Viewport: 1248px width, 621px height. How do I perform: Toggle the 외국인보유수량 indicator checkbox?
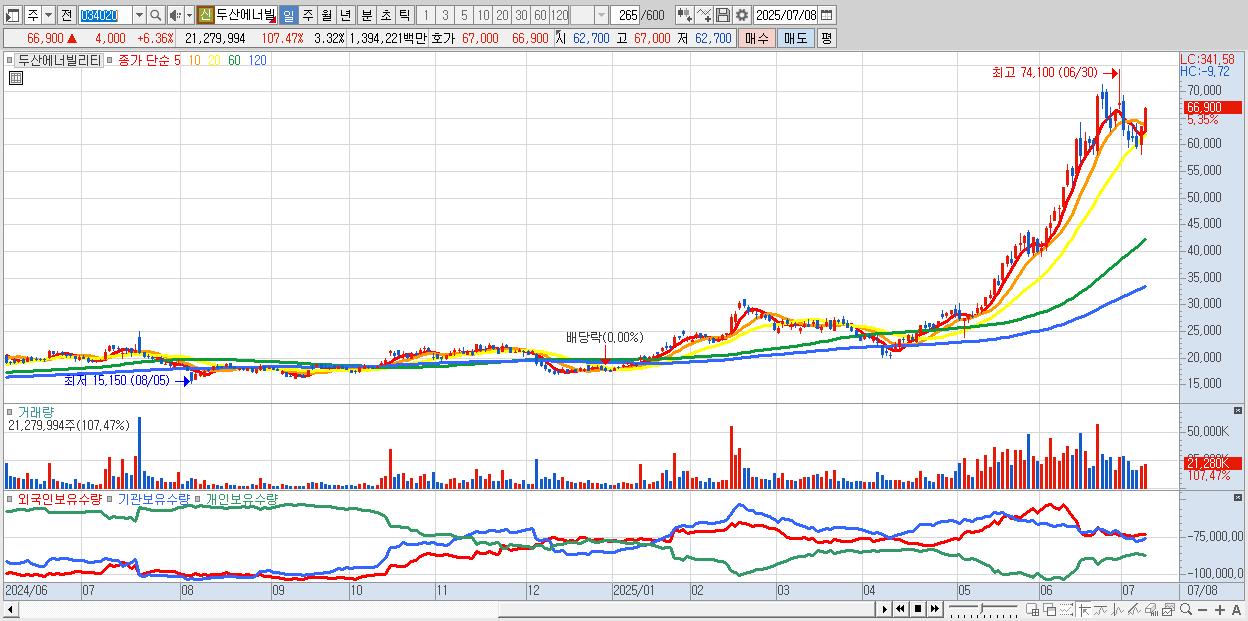11,498
